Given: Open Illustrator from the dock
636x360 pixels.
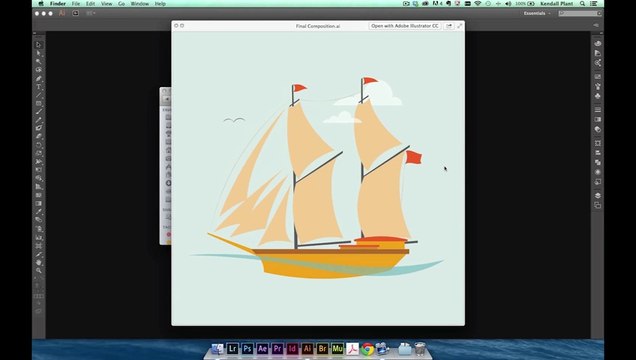Looking at the screenshot, I should (x=307, y=349).
